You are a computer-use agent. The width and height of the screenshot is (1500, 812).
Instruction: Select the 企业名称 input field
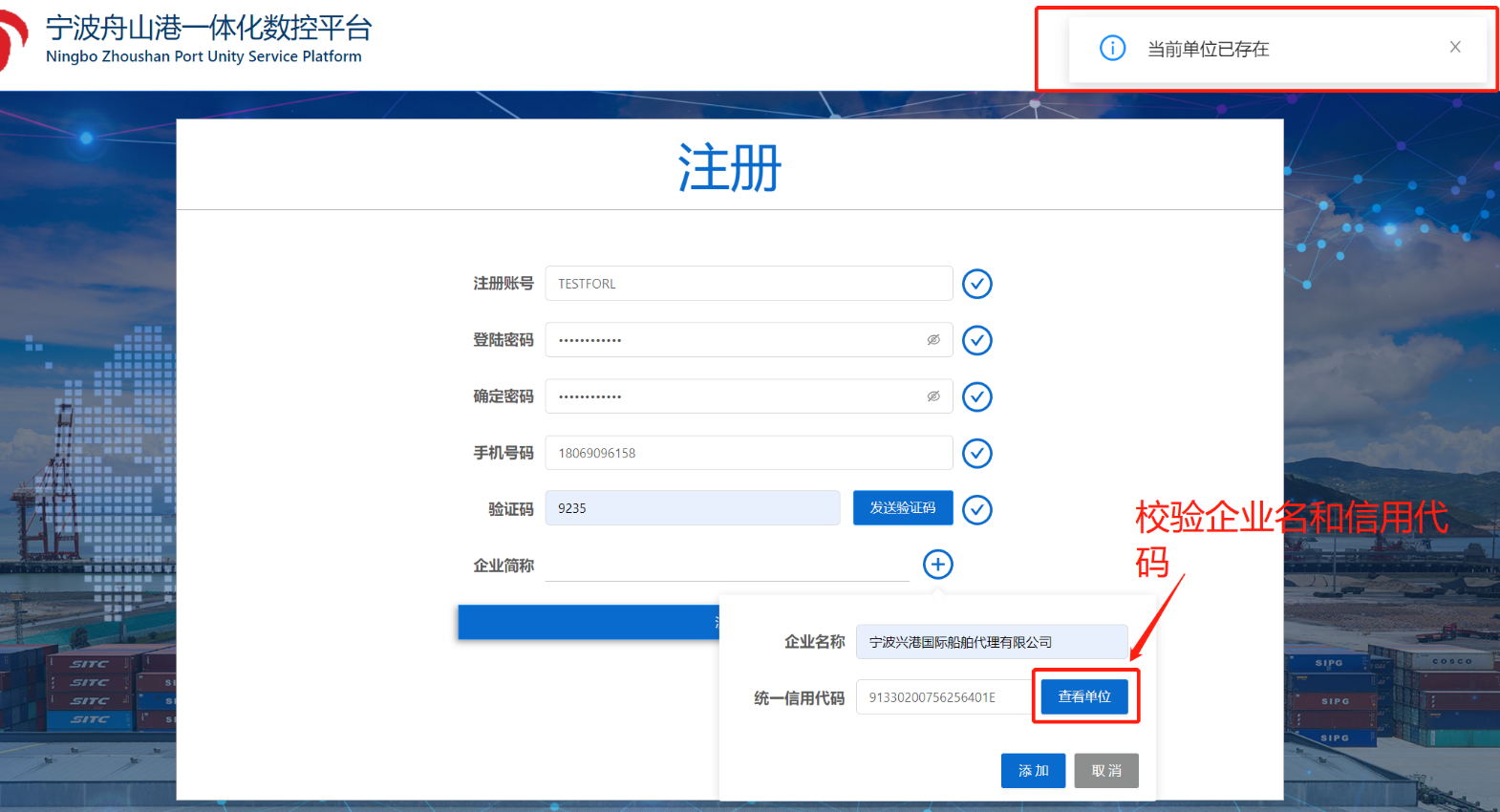tap(991, 642)
